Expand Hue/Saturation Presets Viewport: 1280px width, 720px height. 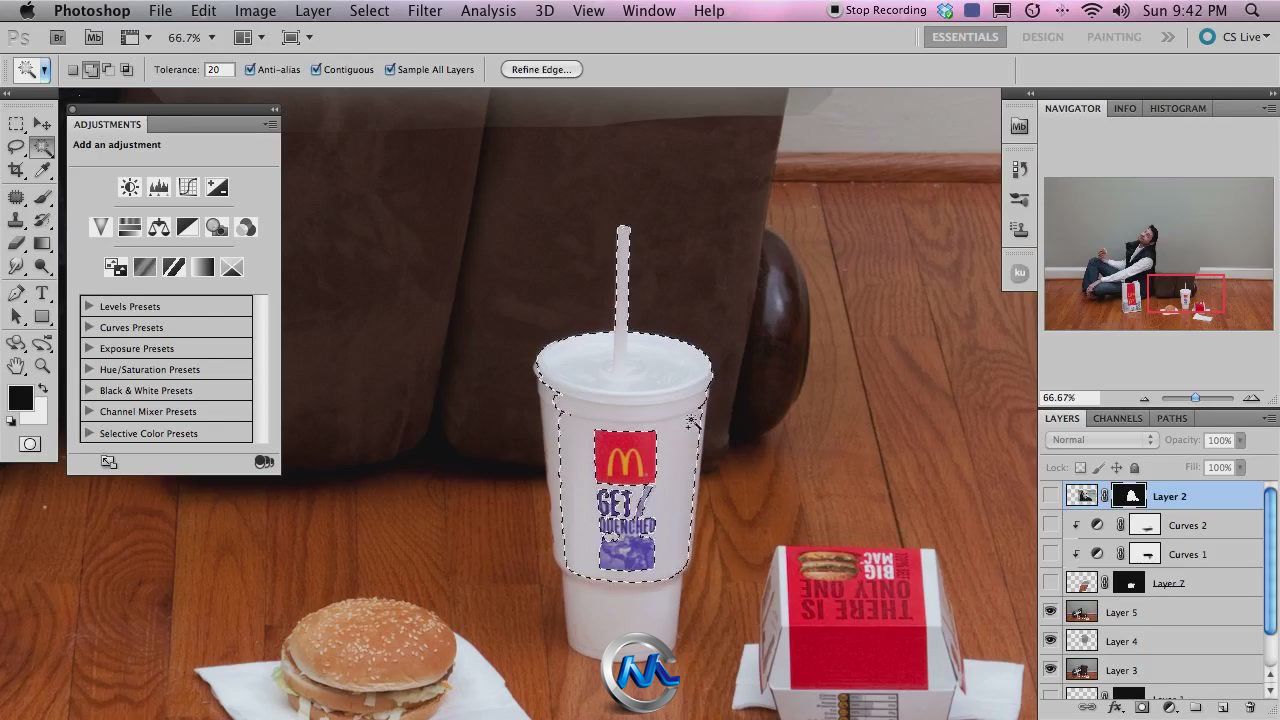coord(89,369)
